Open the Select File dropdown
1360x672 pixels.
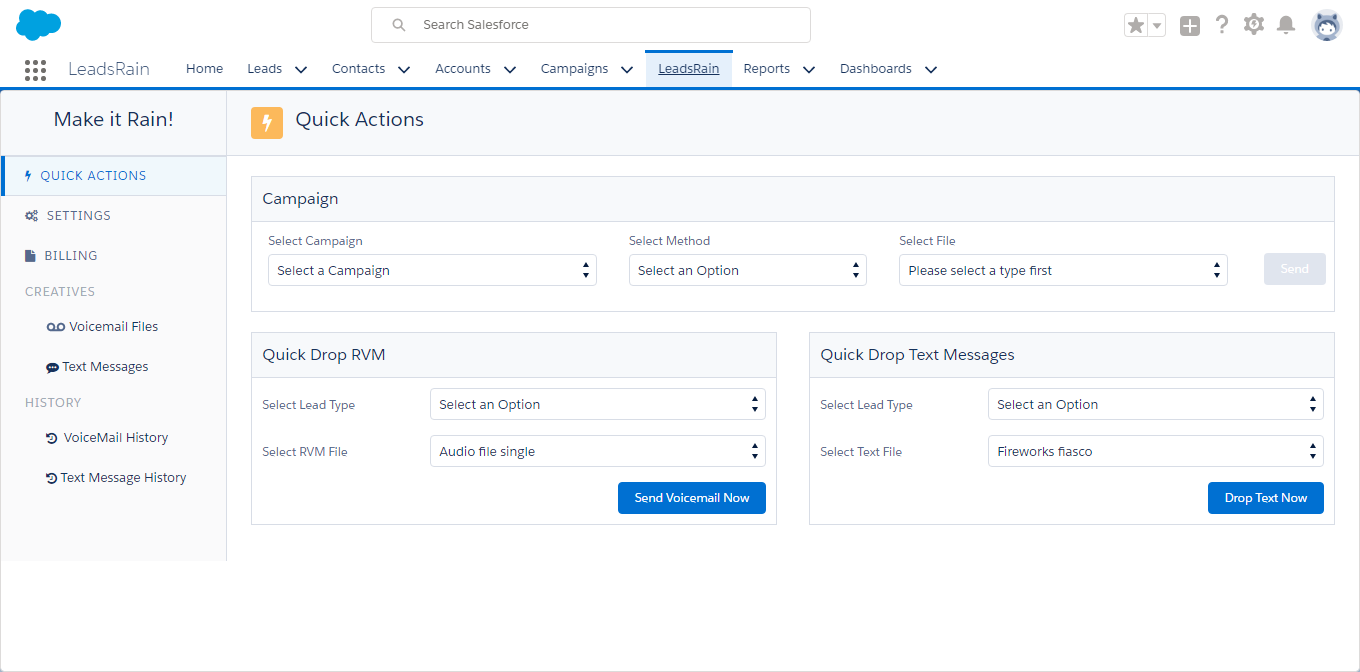click(x=1063, y=271)
